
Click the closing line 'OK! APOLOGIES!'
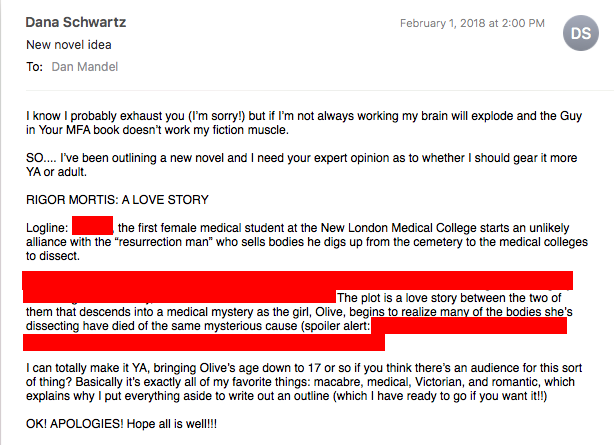tap(121, 424)
